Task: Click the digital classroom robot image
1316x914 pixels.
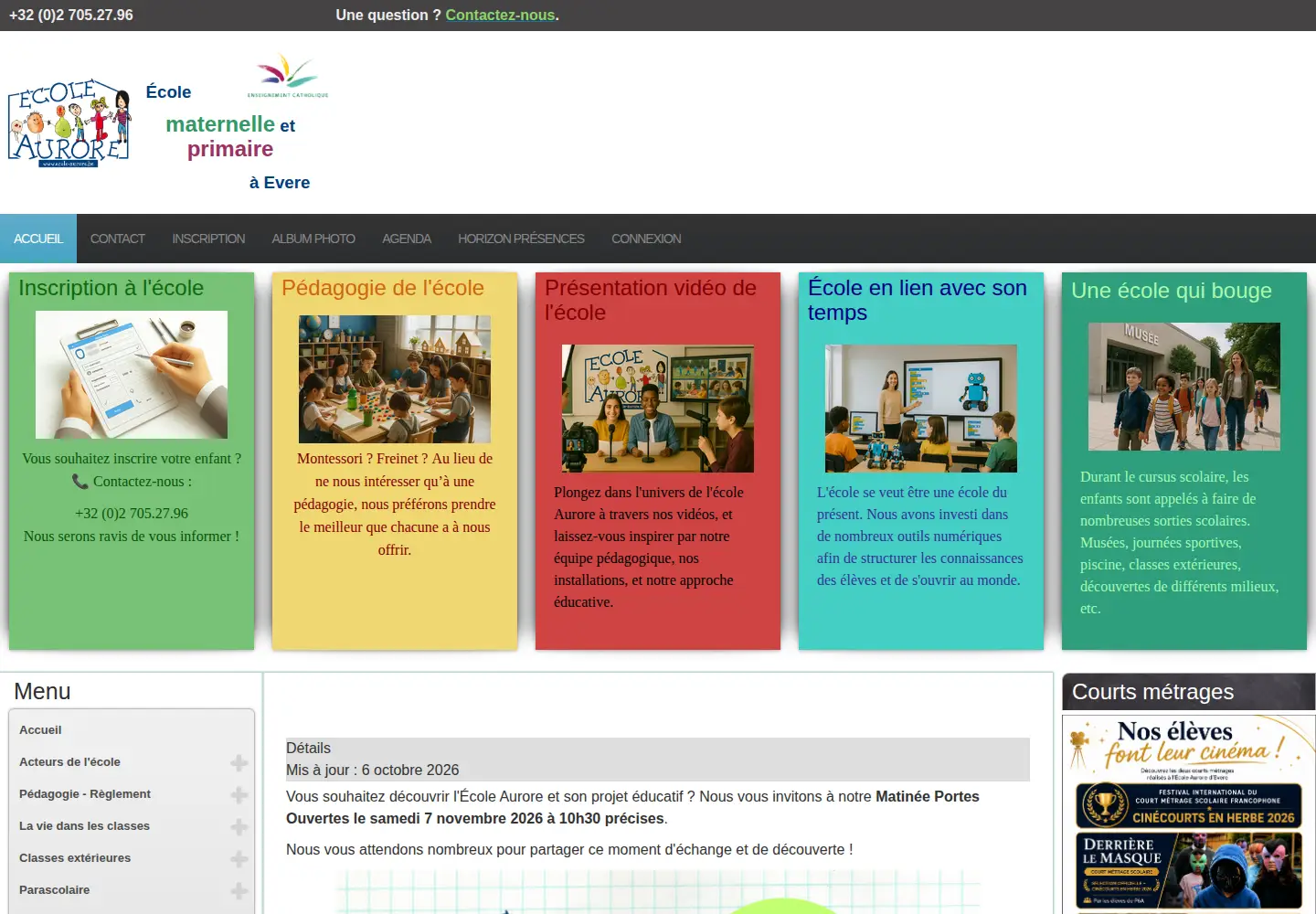Action: [x=921, y=409]
